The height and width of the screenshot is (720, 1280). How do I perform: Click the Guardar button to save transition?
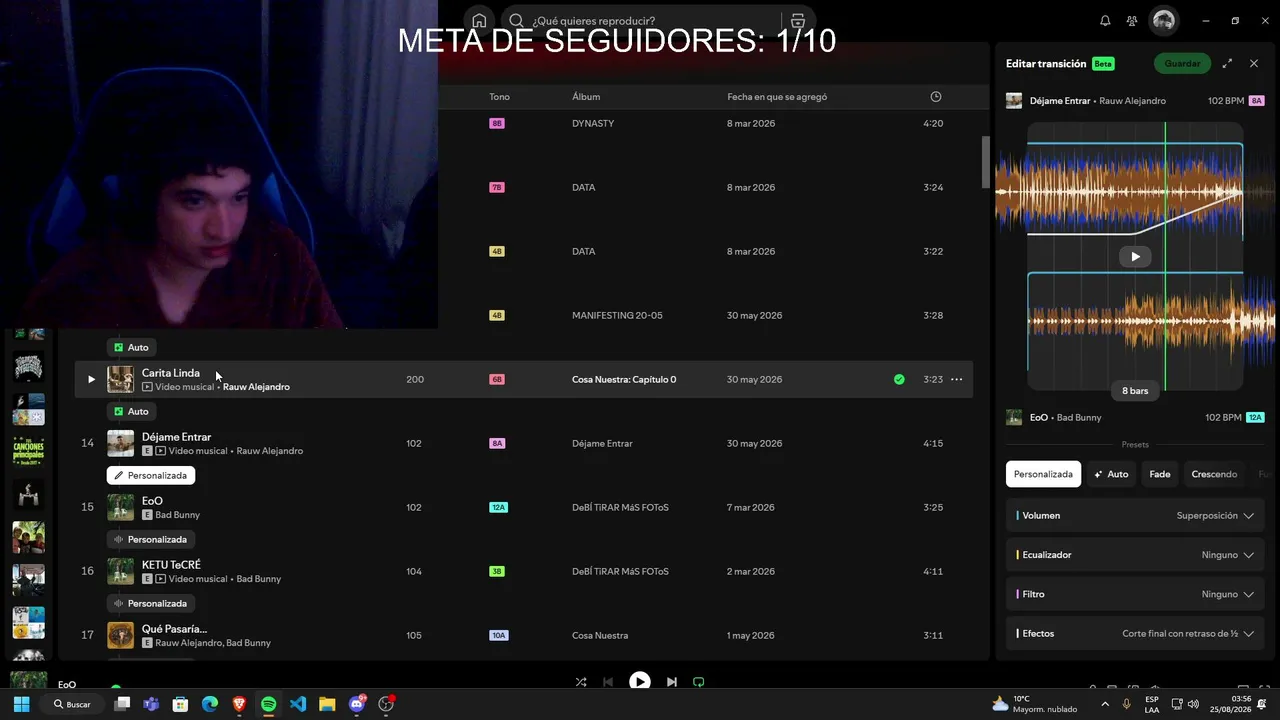click(1182, 64)
